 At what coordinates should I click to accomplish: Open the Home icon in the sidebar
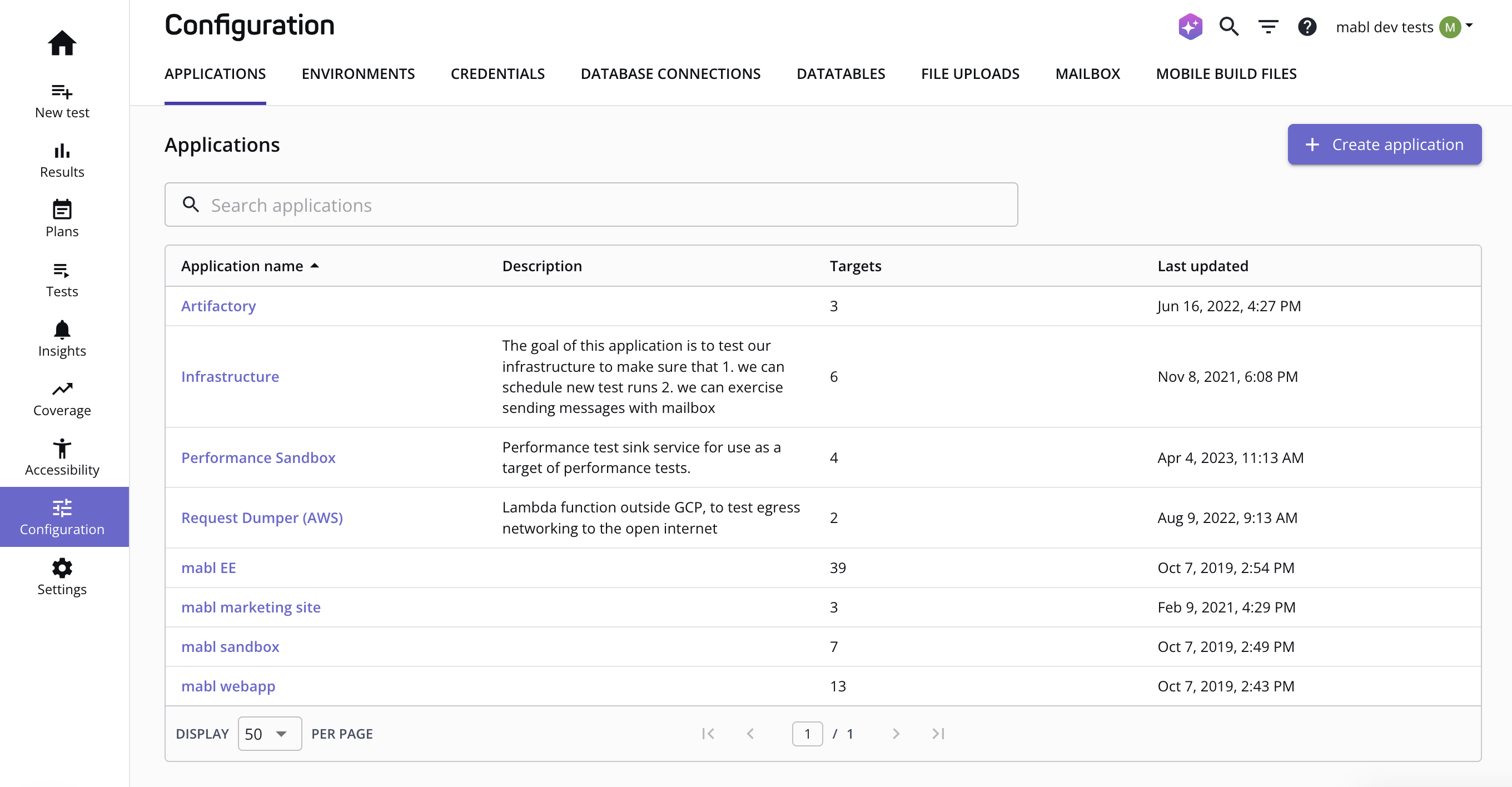coord(62,43)
